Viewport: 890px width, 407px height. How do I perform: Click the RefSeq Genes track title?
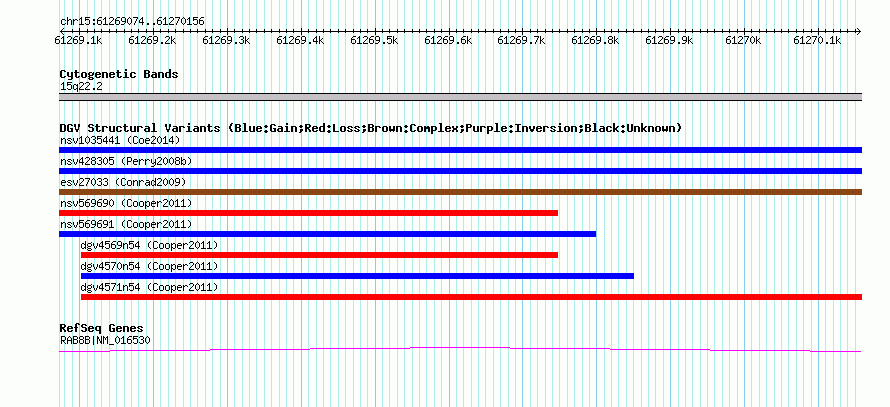pos(102,328)
